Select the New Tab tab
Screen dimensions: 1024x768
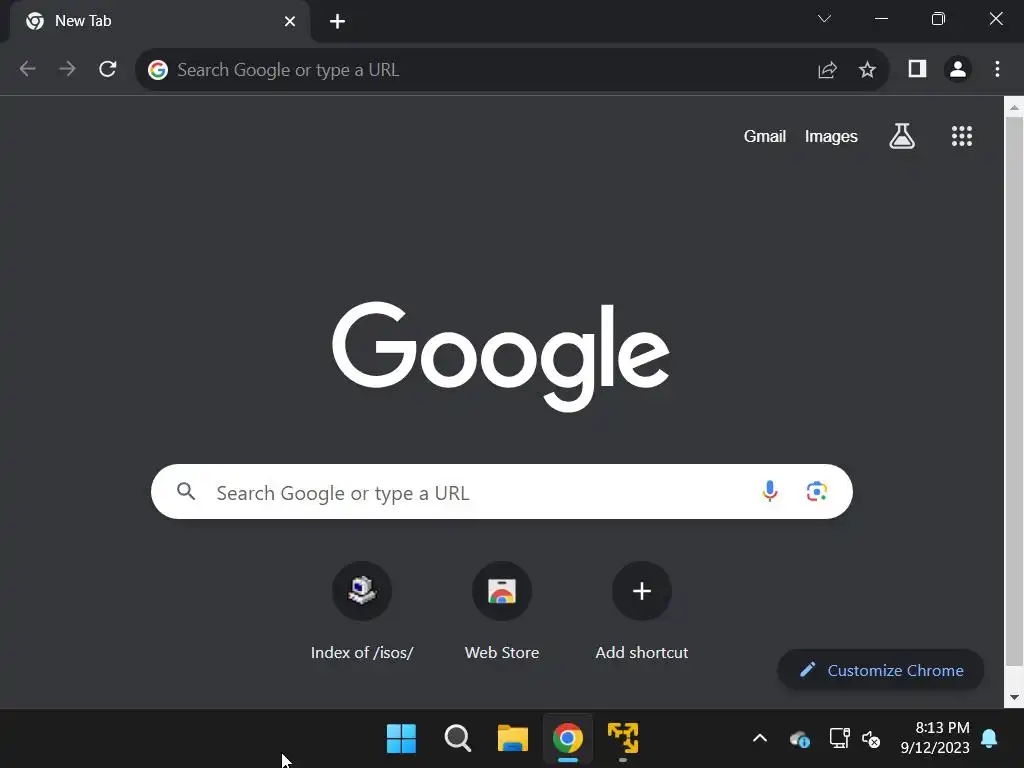tap(160, 22)
